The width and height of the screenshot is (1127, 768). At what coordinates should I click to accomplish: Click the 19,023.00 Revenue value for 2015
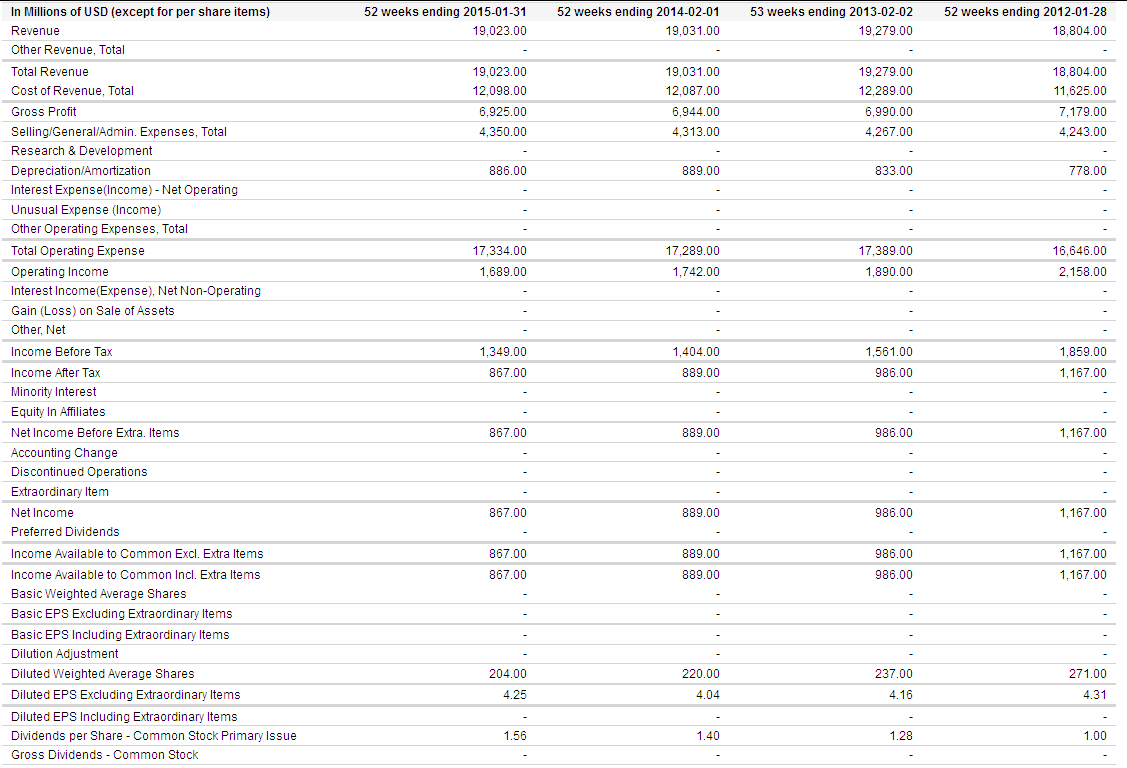500,31
